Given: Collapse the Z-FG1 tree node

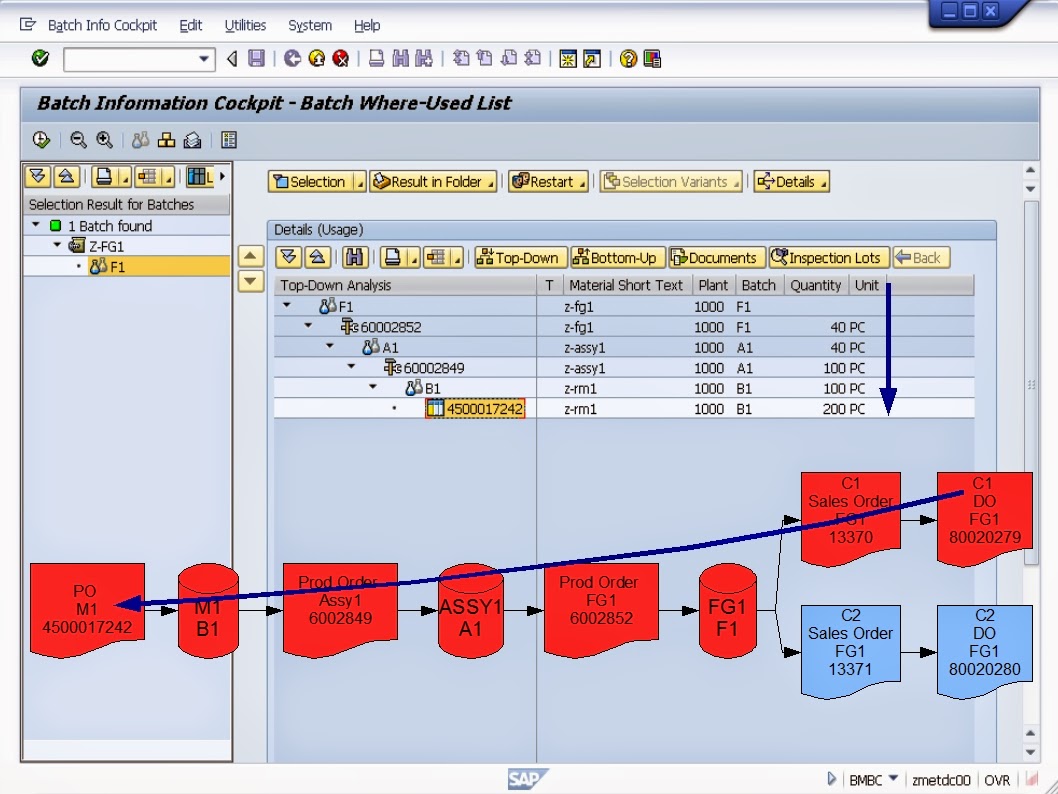Looking at the screenshot, I should pos(57,245).
